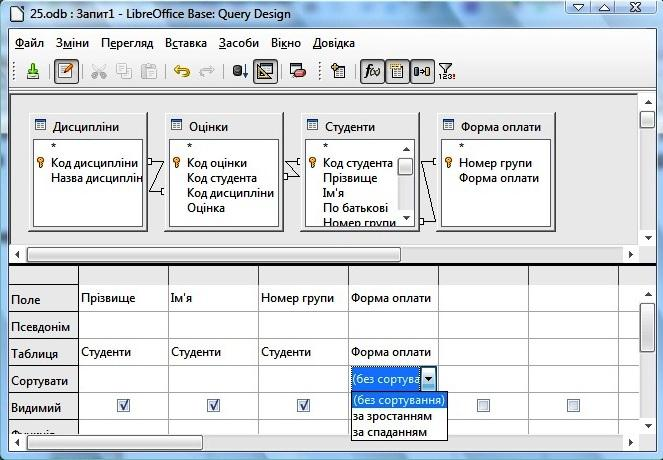Click the Paste clipboard icon
The image size is (663, 460).
[148, 71]
